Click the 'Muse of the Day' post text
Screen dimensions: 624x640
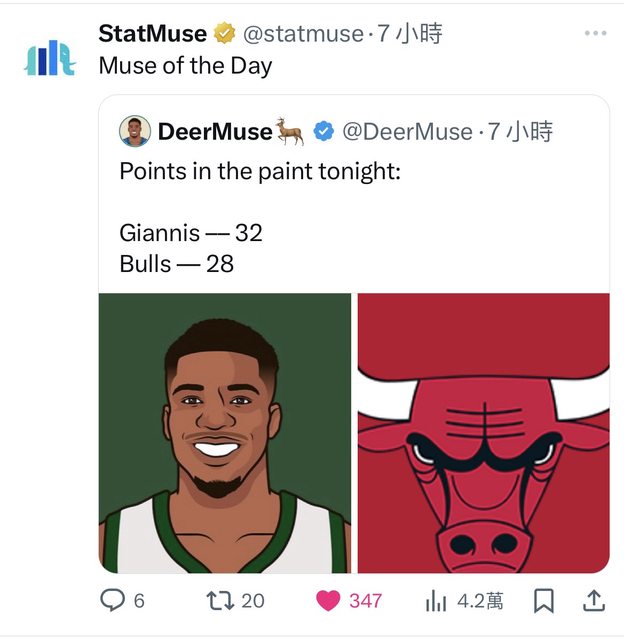point(185,66)
